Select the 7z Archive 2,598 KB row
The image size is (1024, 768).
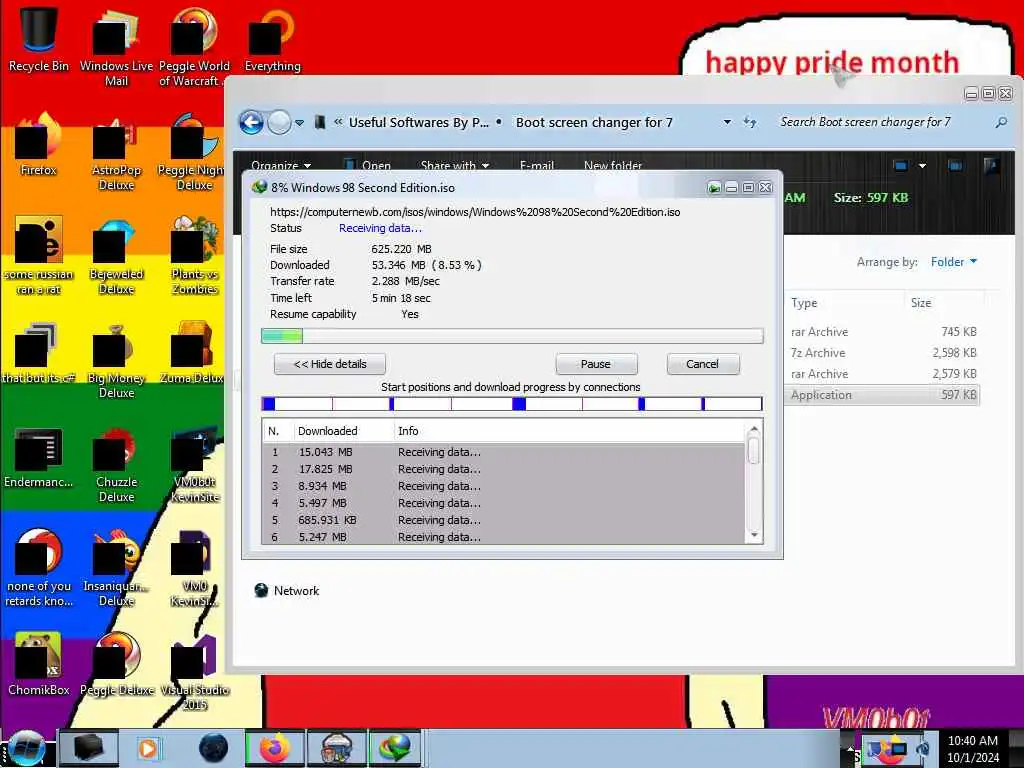pos(884,353)
